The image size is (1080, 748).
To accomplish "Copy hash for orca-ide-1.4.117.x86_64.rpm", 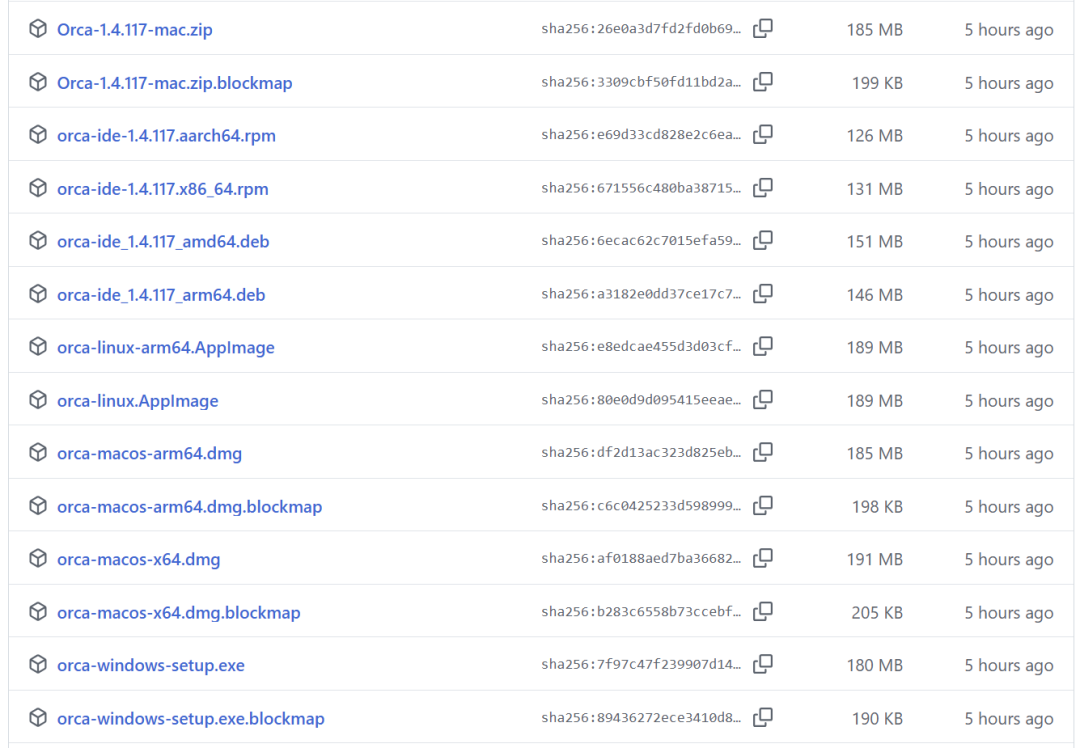I will [762, 188].
